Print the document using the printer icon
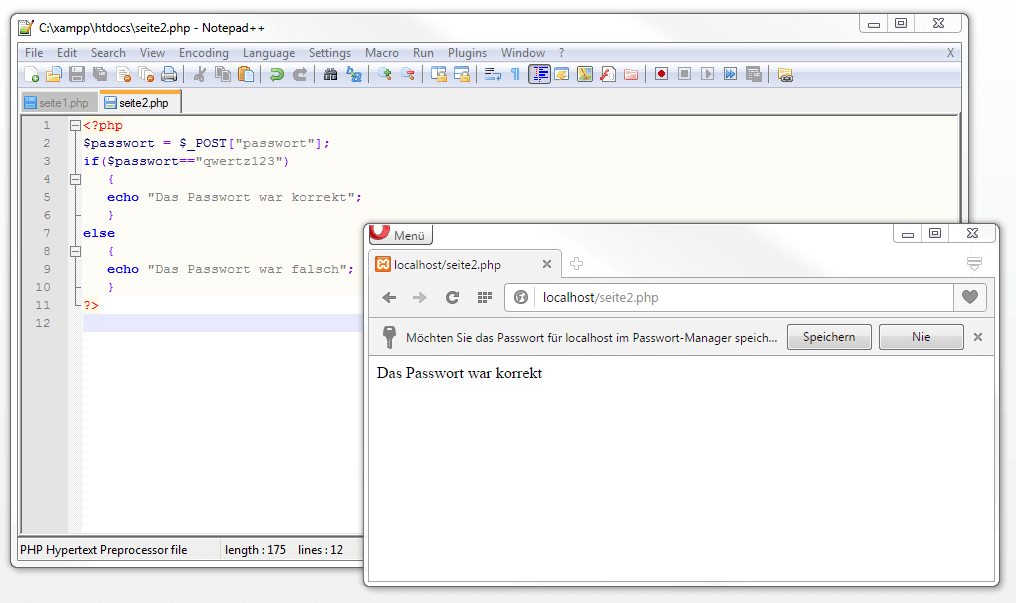Image resolution: width=1016 pixels, height=603 pixels. coord(169,74)
